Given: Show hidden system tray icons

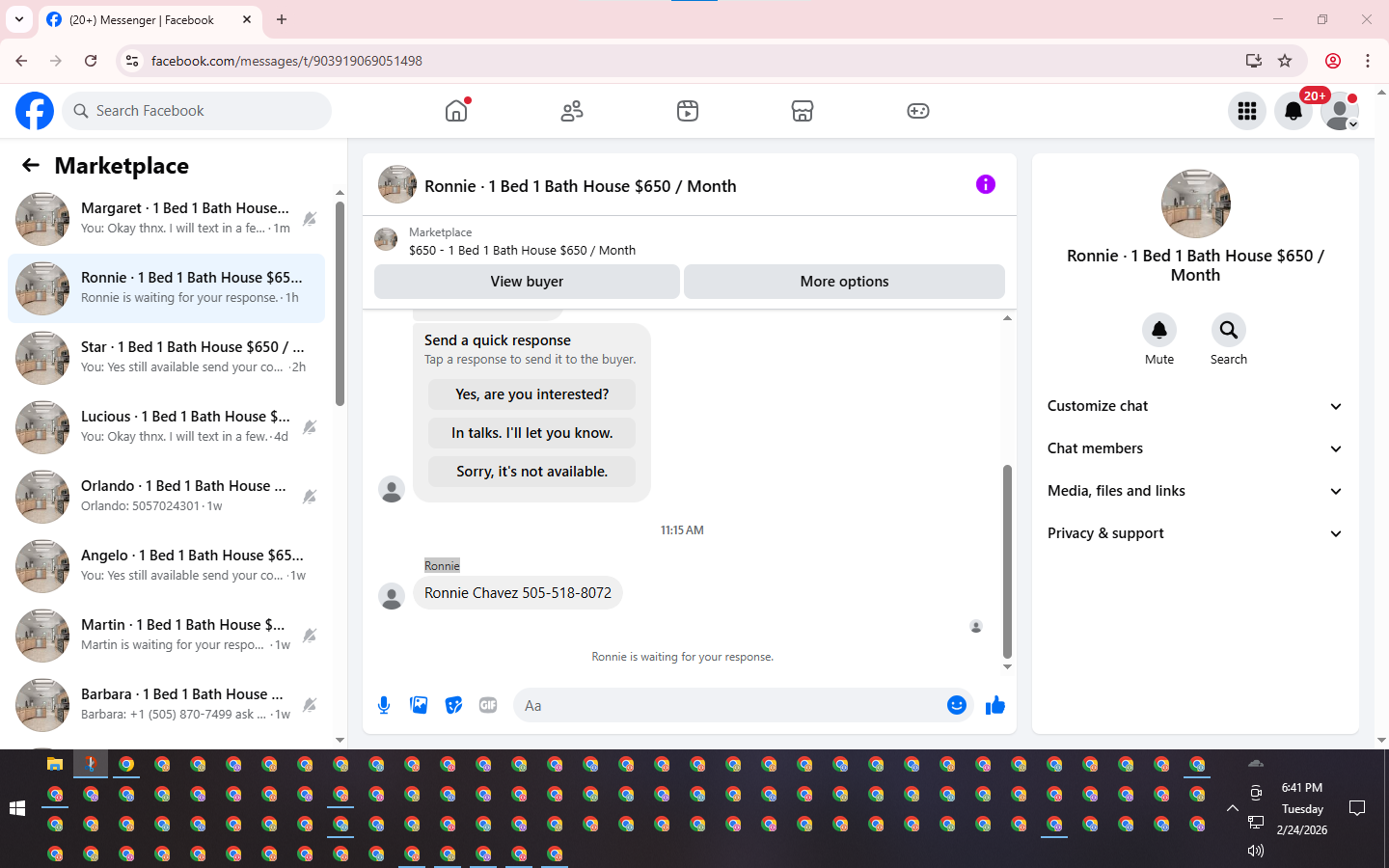Looking at the screenshot, I should point(1232,808).
